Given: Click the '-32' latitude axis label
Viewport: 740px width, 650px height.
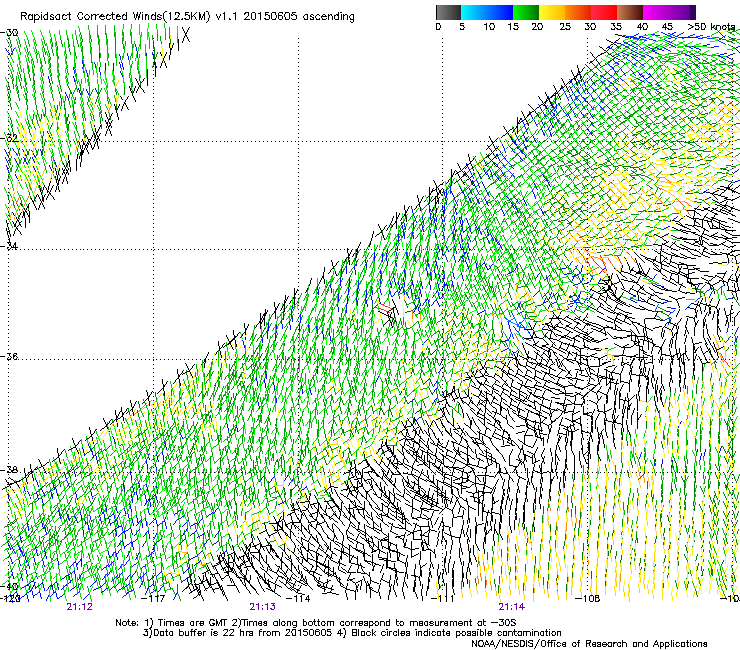Looking at the screenshot, I should [x=9, y=138].
